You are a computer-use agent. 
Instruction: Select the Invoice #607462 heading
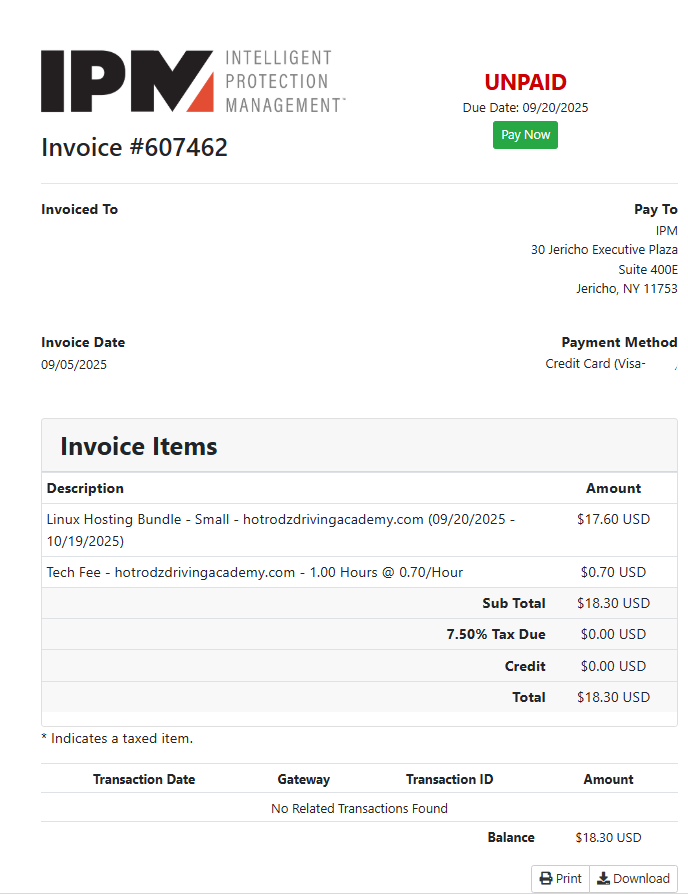[134, 148]
